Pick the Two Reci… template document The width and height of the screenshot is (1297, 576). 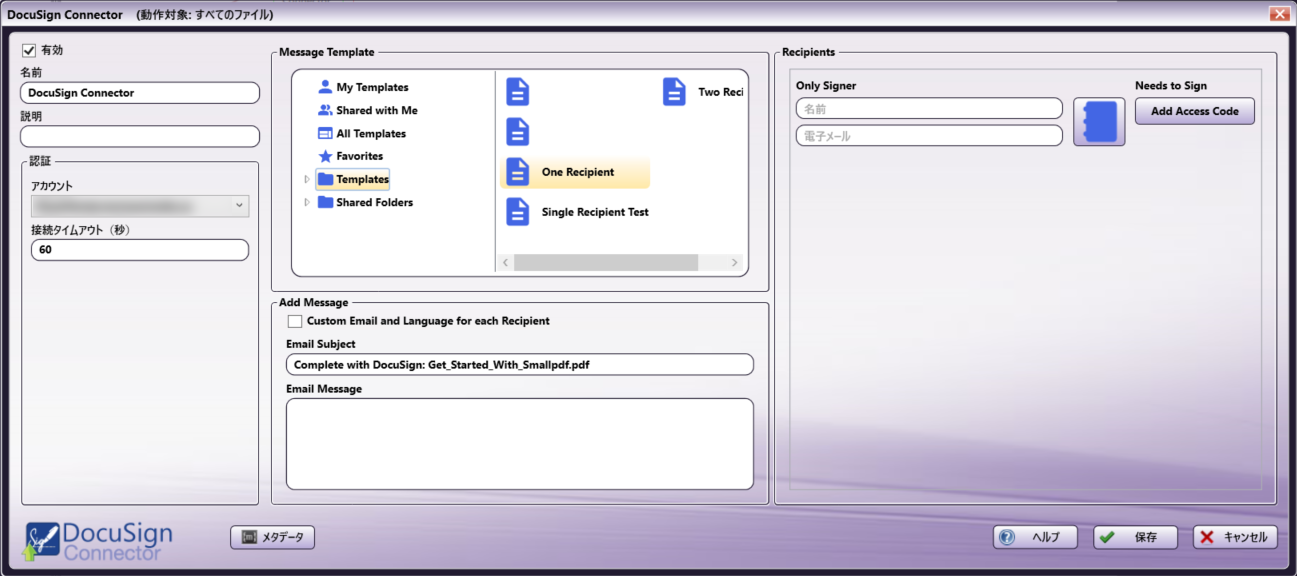coord(704,92)
